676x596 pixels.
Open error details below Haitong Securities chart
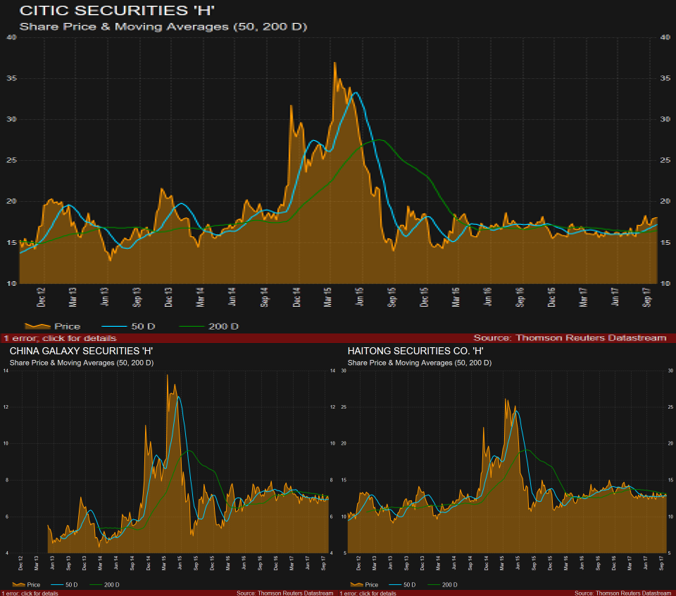[x=368, y=593]
